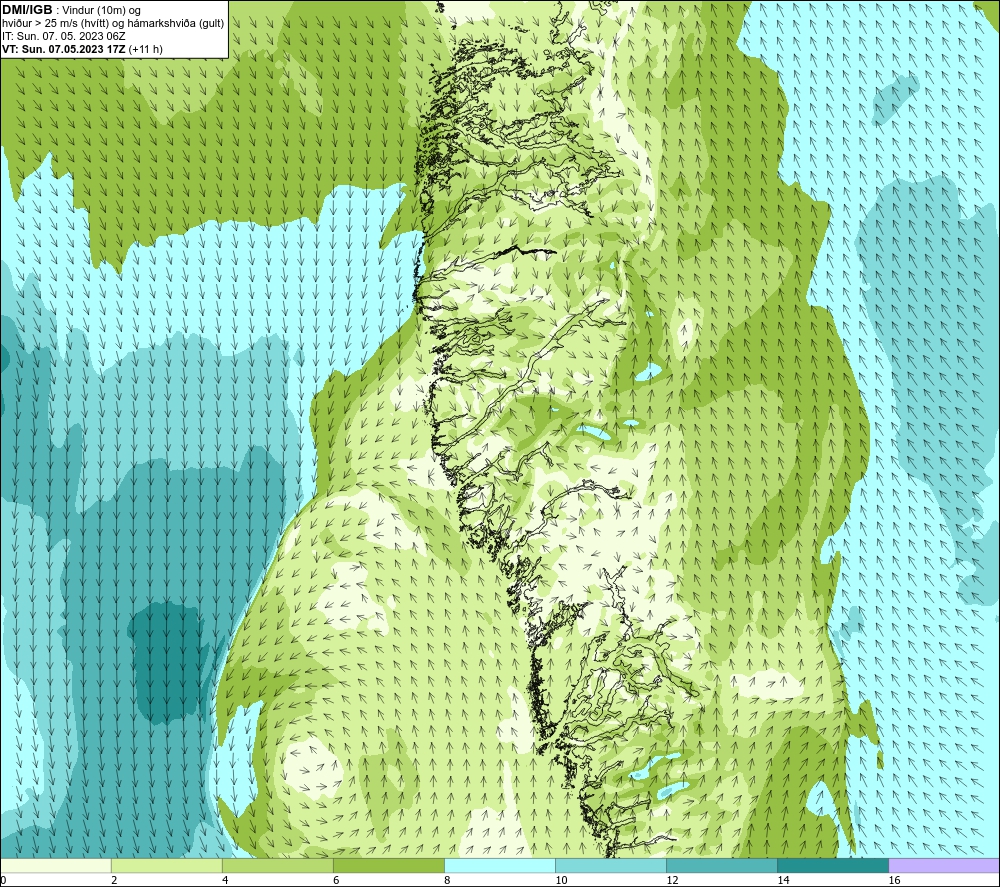Select the 2–4 m/s light green legend swatch
This screenshot has width=1000, height=887.
(167, 866)
